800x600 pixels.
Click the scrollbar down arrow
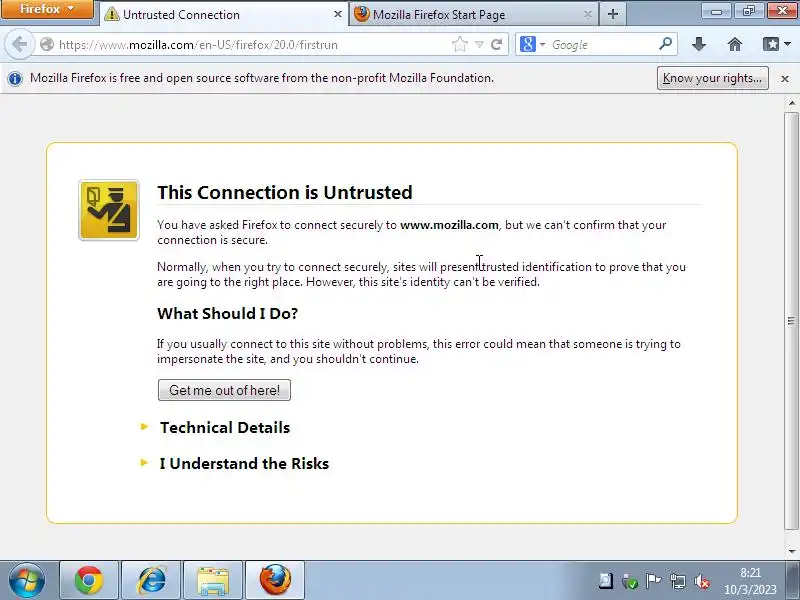click(791, 552)
